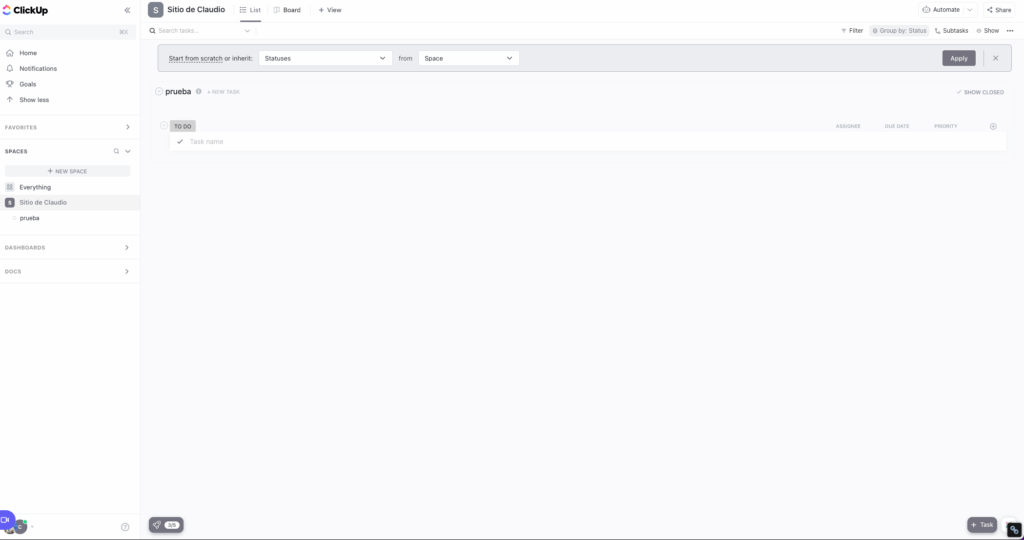Click Show less in sidebar
This screenshot has width=1024, height=540.
(x=34, y=100)
